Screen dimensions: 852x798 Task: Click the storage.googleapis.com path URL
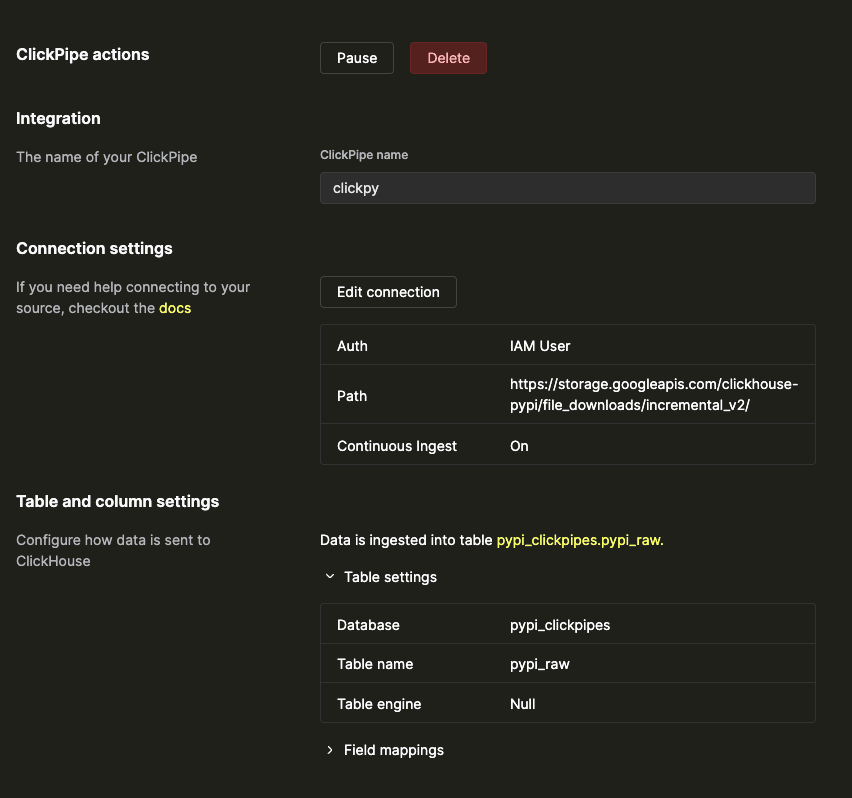(653, 395)
